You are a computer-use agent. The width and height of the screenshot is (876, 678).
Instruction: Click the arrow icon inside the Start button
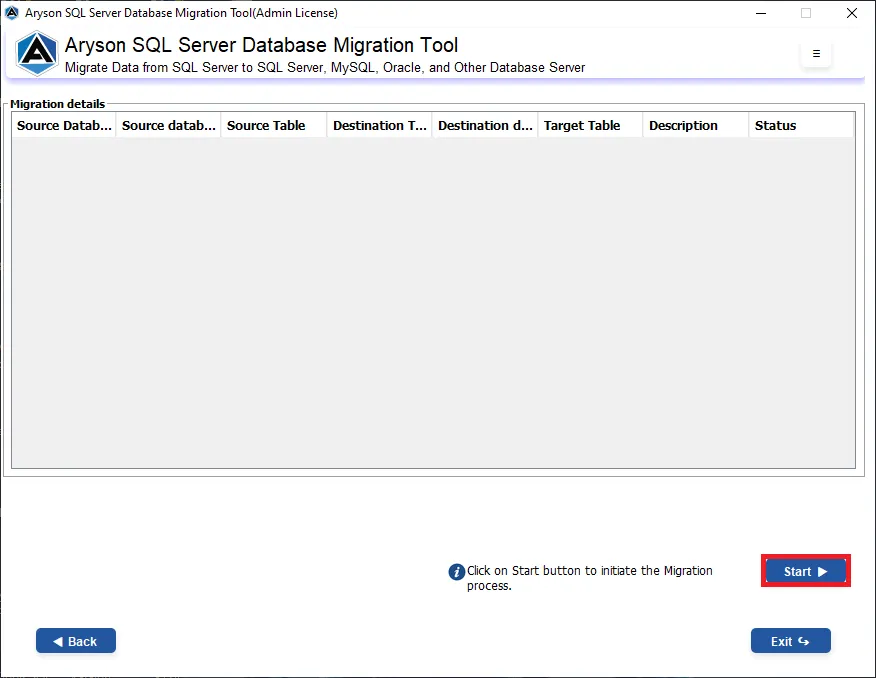point(820,571)
